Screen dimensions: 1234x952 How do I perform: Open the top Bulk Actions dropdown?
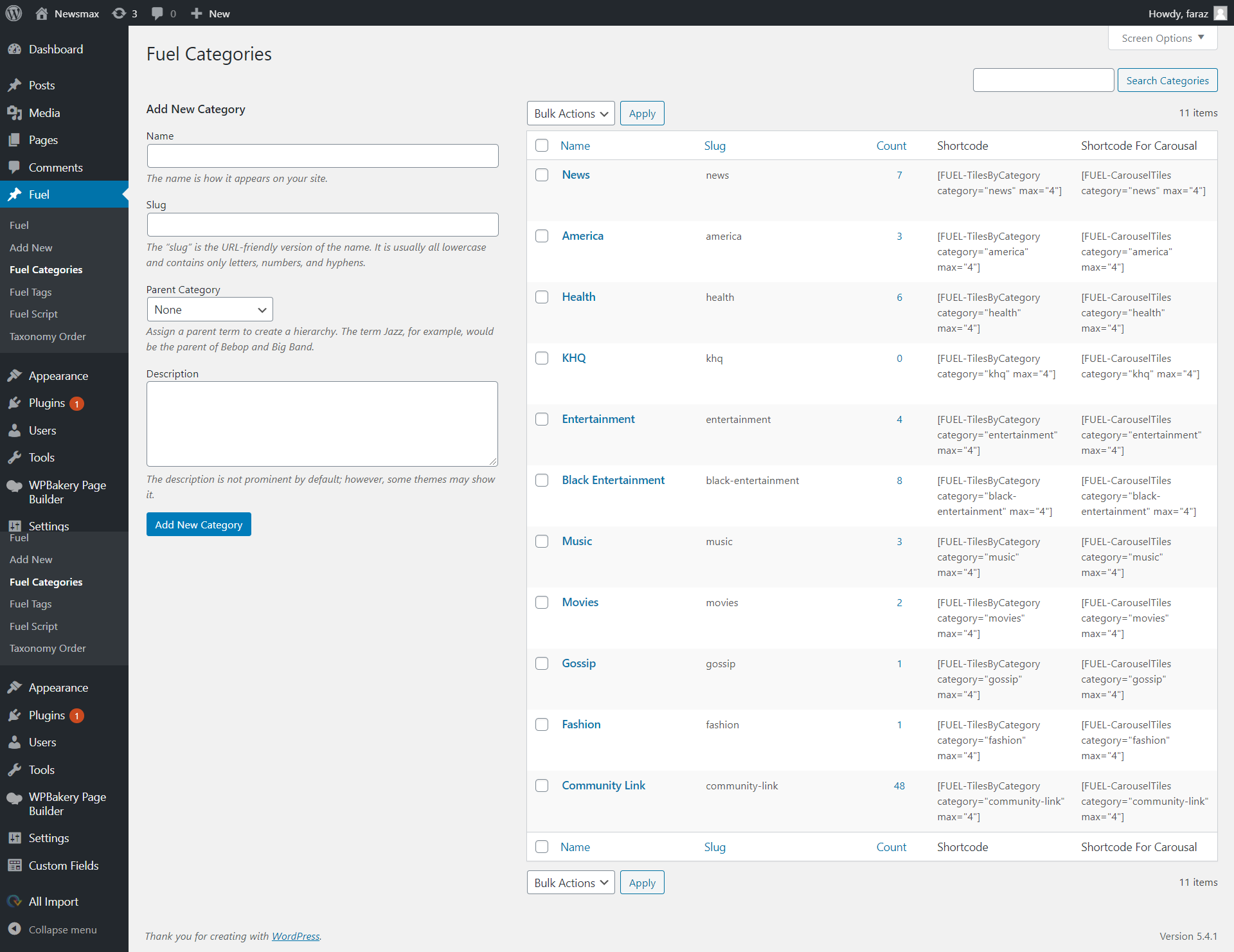point(571,113)
